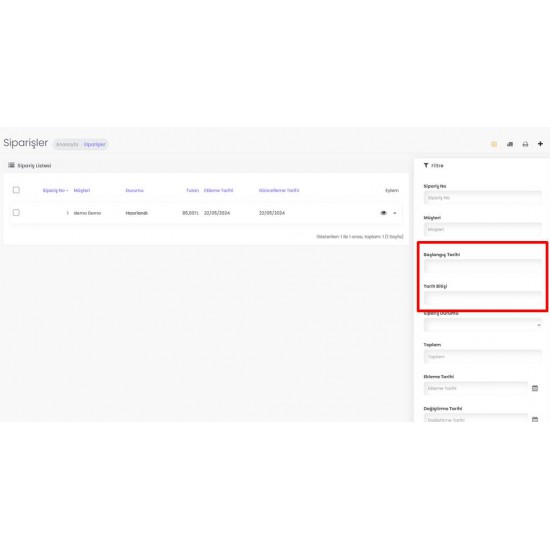Viewport: 550px width, 550px height.
Task: Click the pagination summary text below the table
Action: pyautogui.click(x=360, y=237)
